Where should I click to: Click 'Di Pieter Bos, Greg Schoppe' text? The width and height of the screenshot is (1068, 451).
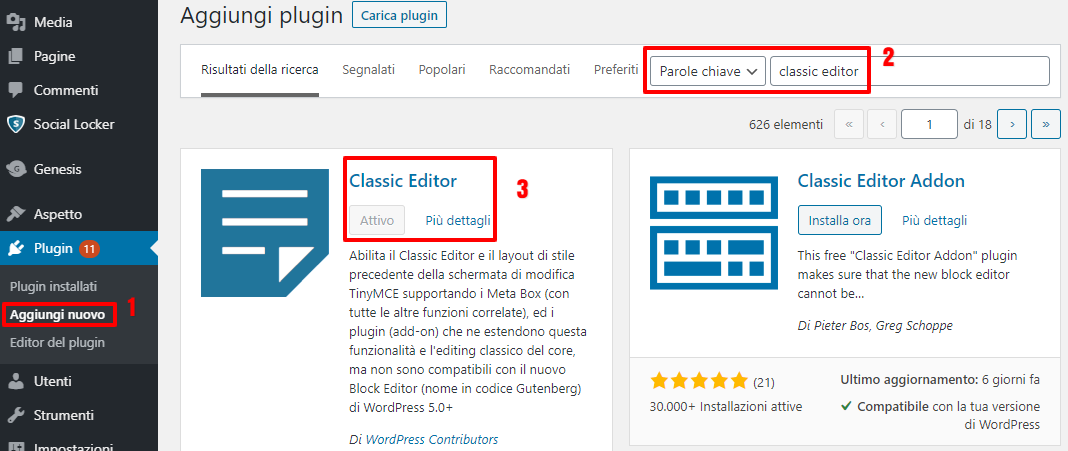[875, 326]
